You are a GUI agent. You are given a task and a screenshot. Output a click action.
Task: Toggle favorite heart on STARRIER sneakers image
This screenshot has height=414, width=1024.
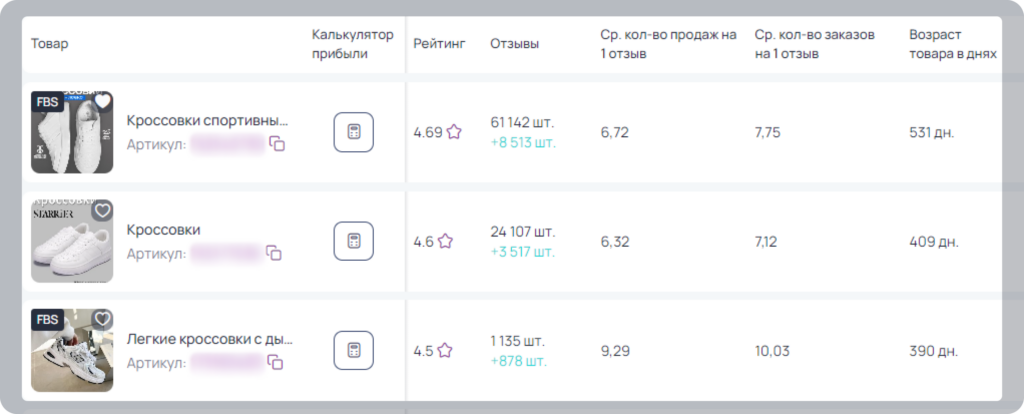tap(103, 210)
